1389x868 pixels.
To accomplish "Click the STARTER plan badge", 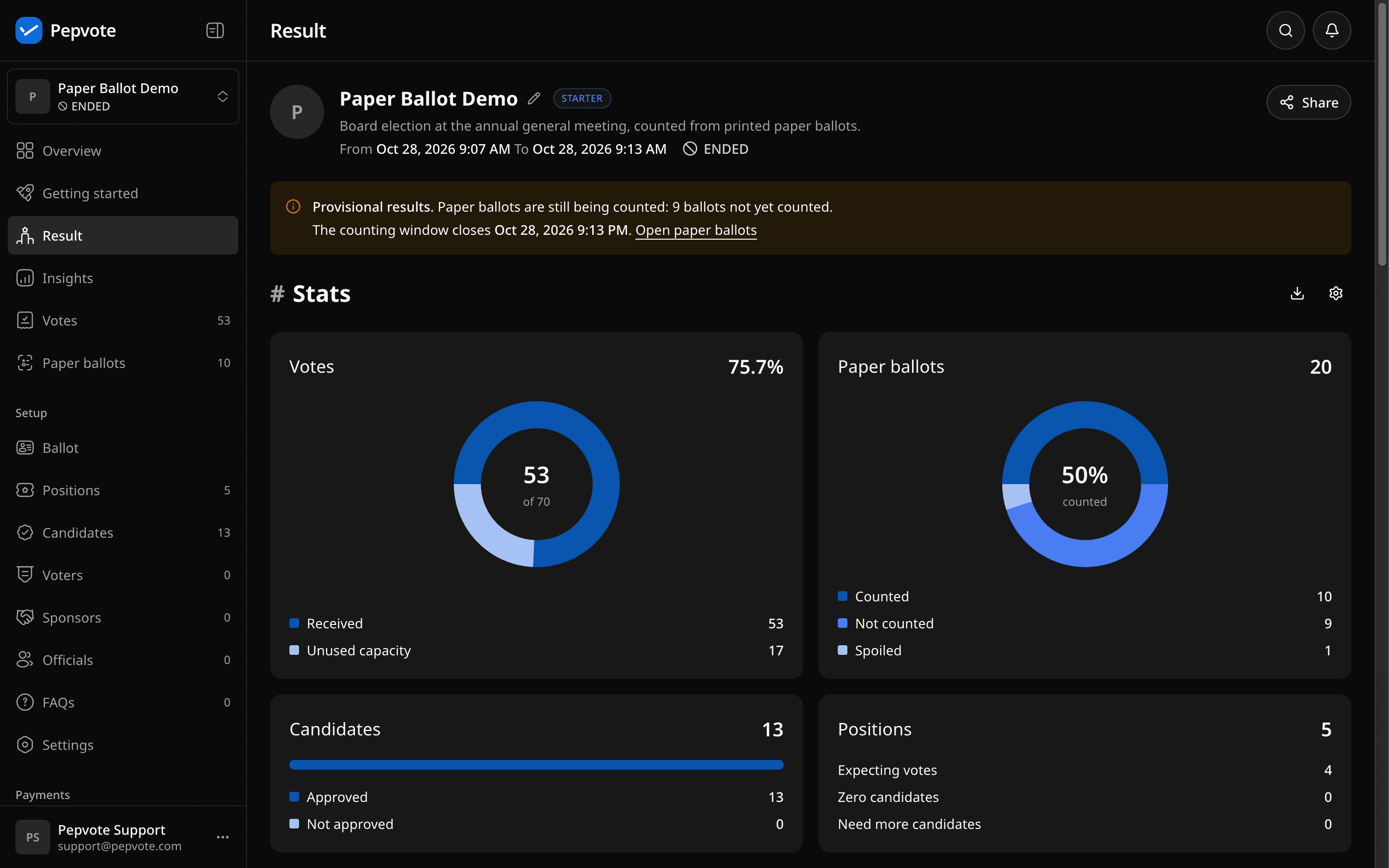I will pos(582,99).
